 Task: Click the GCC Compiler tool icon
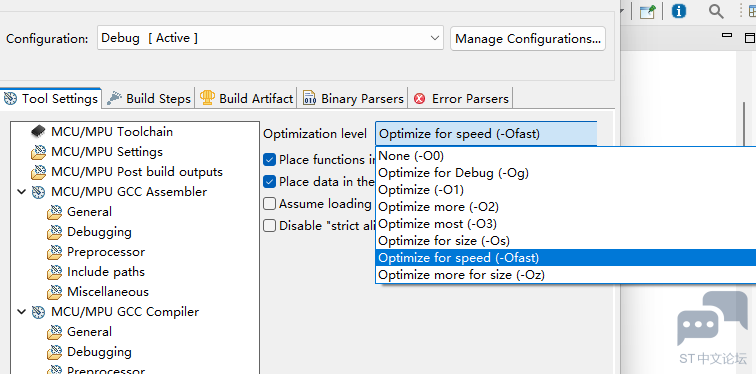click(39, 312)
